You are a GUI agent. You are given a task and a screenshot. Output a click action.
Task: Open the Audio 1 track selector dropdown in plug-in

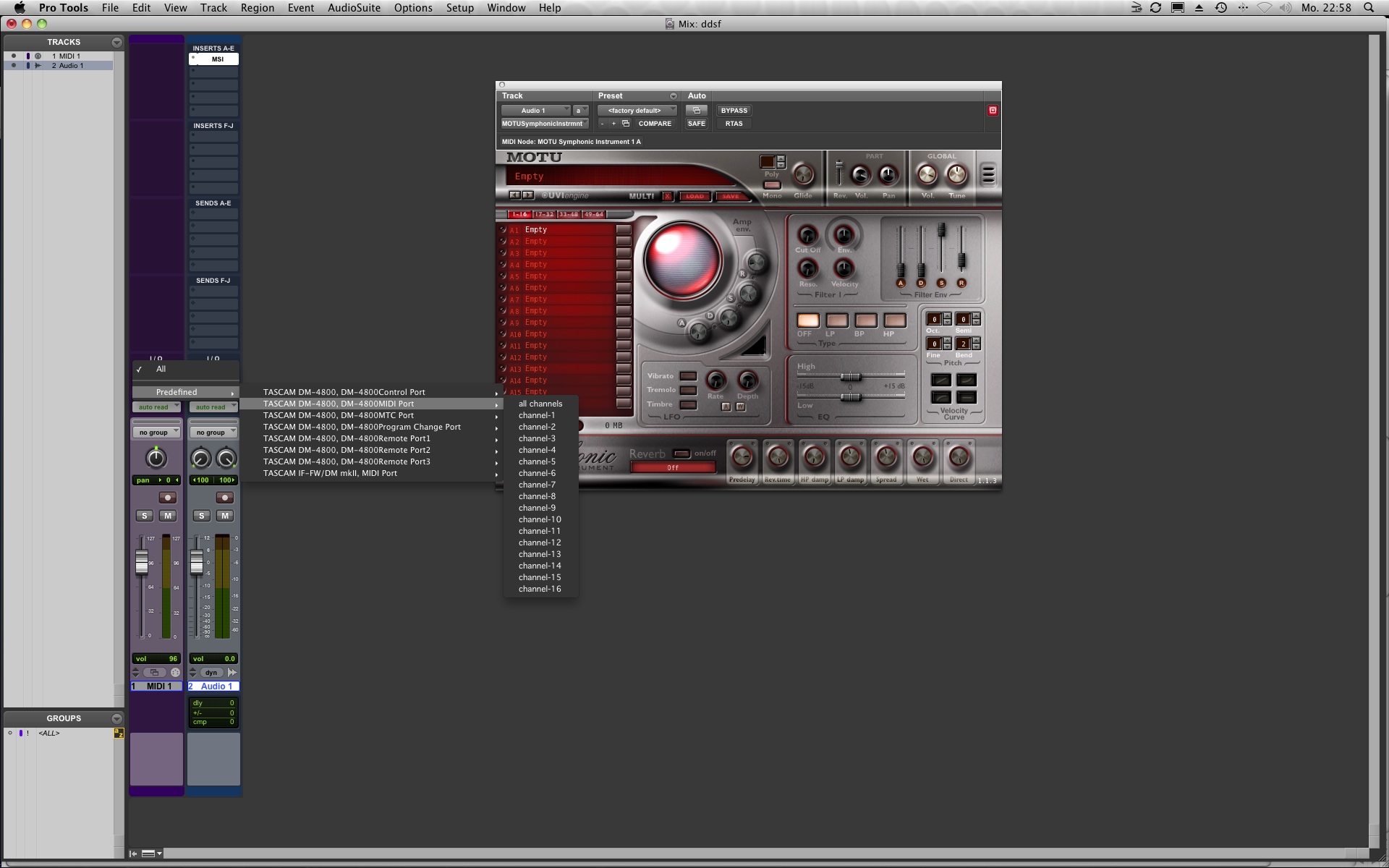535,111
